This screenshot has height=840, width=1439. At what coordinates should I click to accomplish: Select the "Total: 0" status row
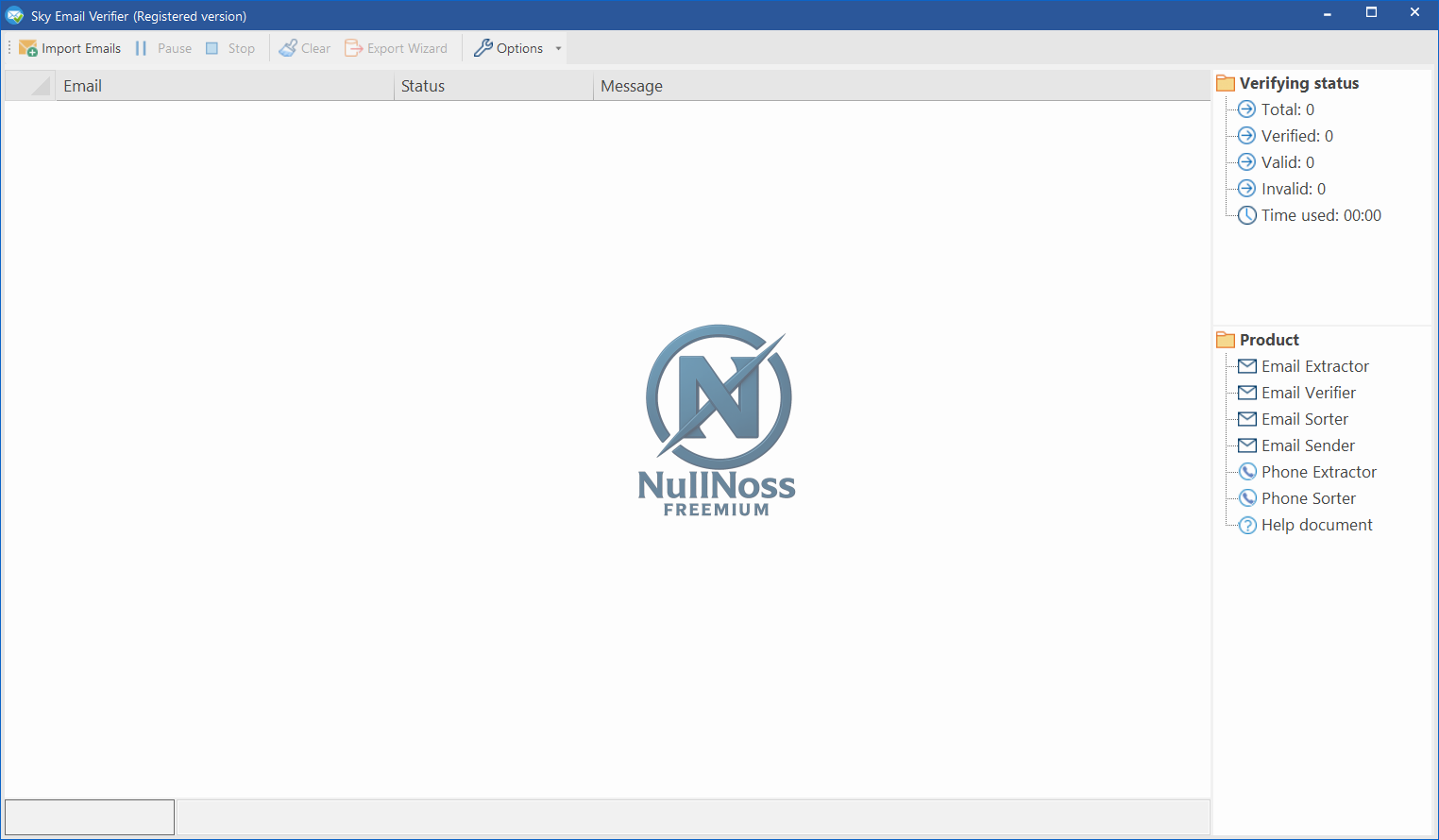(1288, 109)
